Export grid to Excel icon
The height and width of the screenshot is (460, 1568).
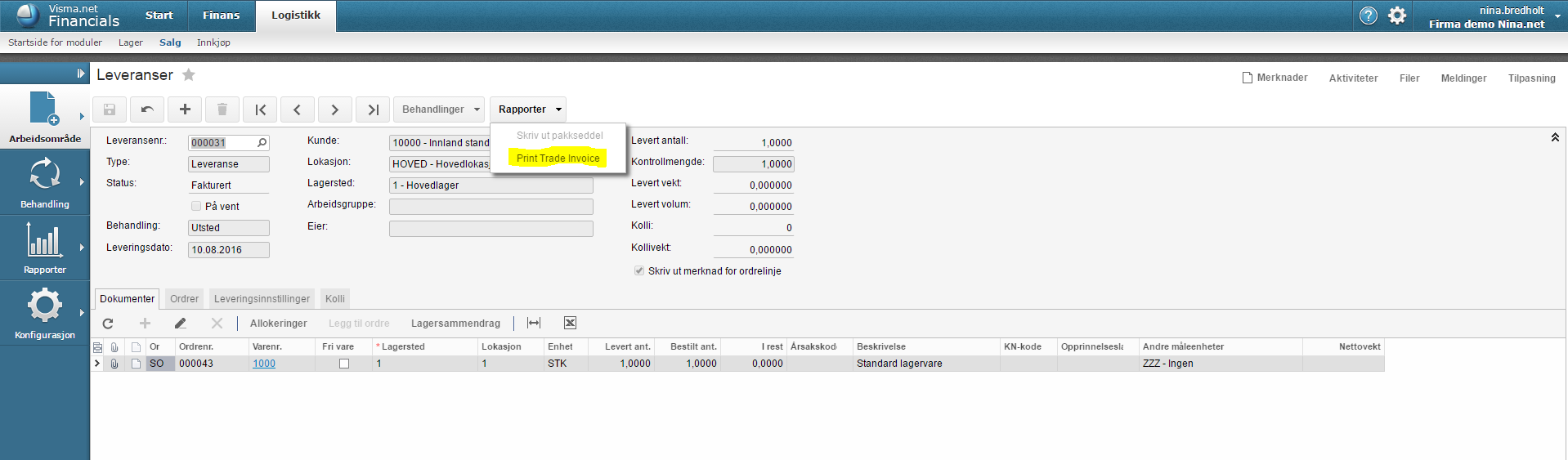coord(570,324)
